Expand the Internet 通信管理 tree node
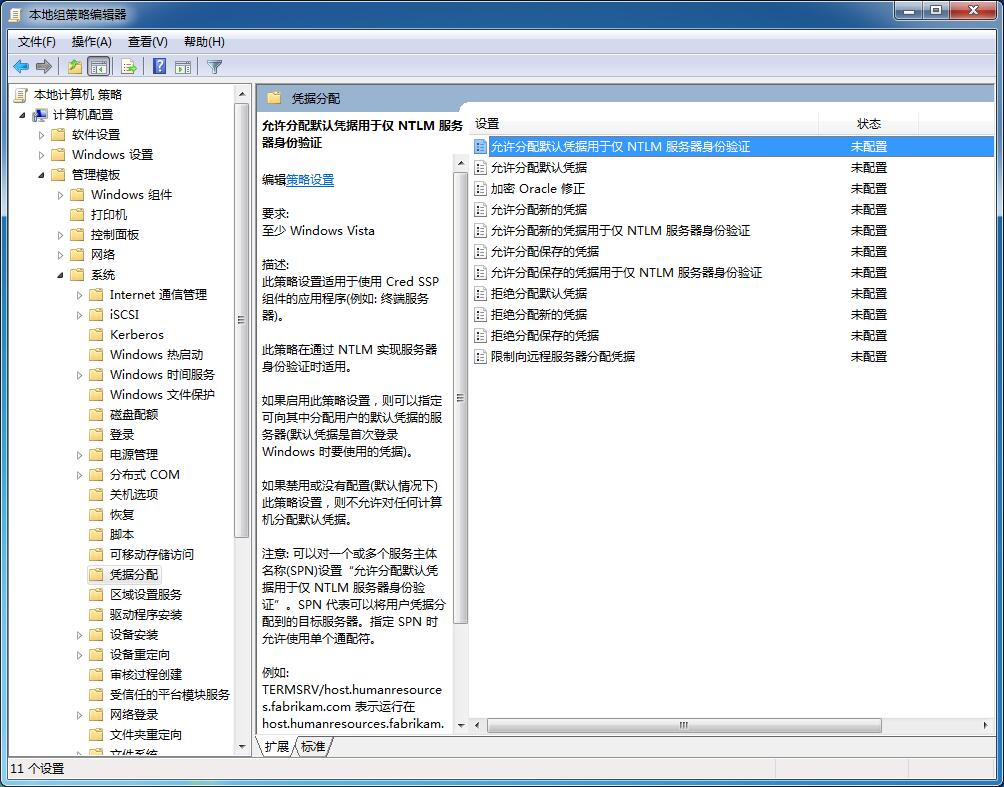The height and width of the screenshot is (787, 1004). coord(79,295)
